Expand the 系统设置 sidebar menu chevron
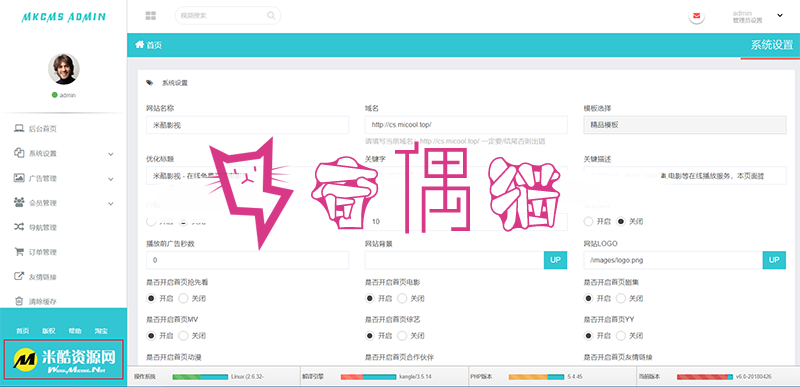The height and width of the screenshot is (387, 800). click(111, 154)
